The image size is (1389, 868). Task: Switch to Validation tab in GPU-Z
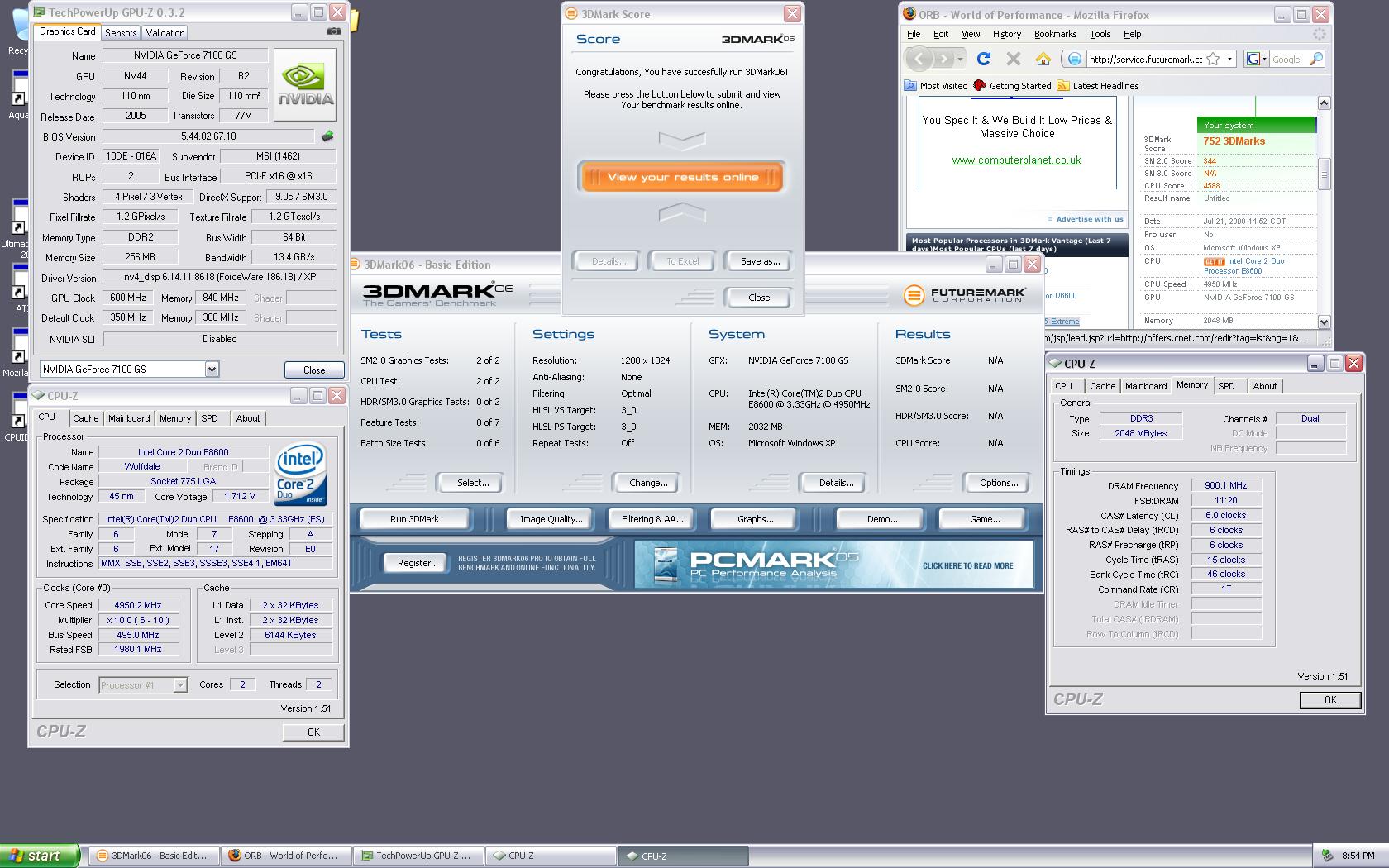coord(165,33)
